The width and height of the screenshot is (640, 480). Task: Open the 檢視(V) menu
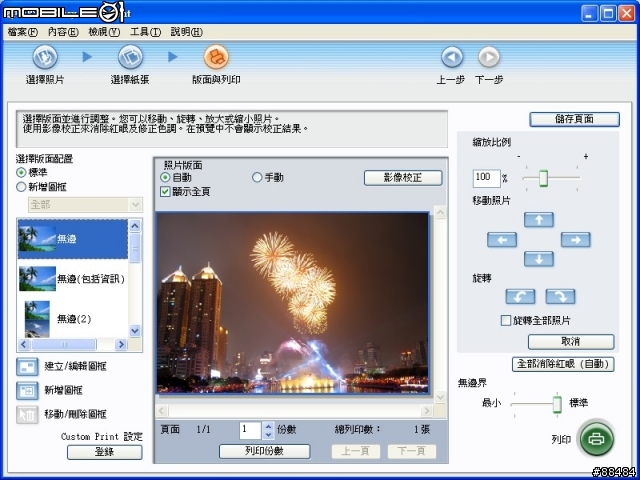[x=104, y=32]
